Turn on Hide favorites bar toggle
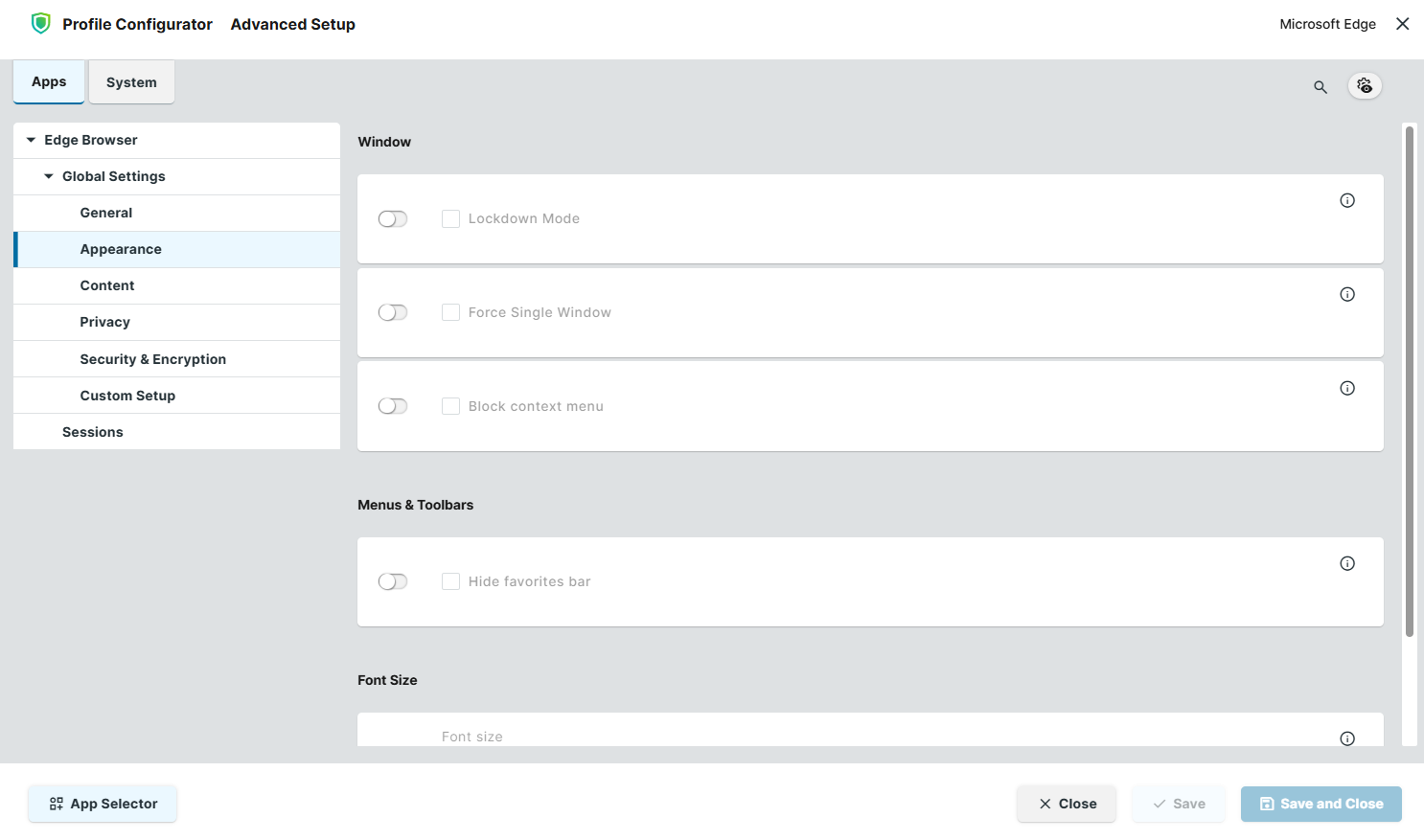Screen dimensions: 1424x840 point(393,582)
